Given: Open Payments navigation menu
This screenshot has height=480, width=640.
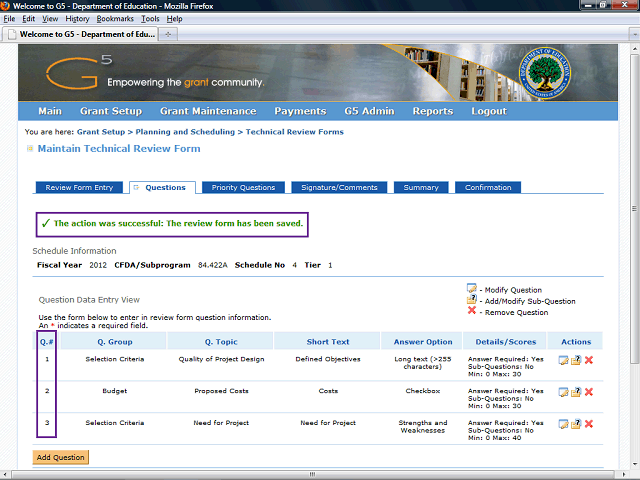Looking at the screenshot, I should point(300,111).
